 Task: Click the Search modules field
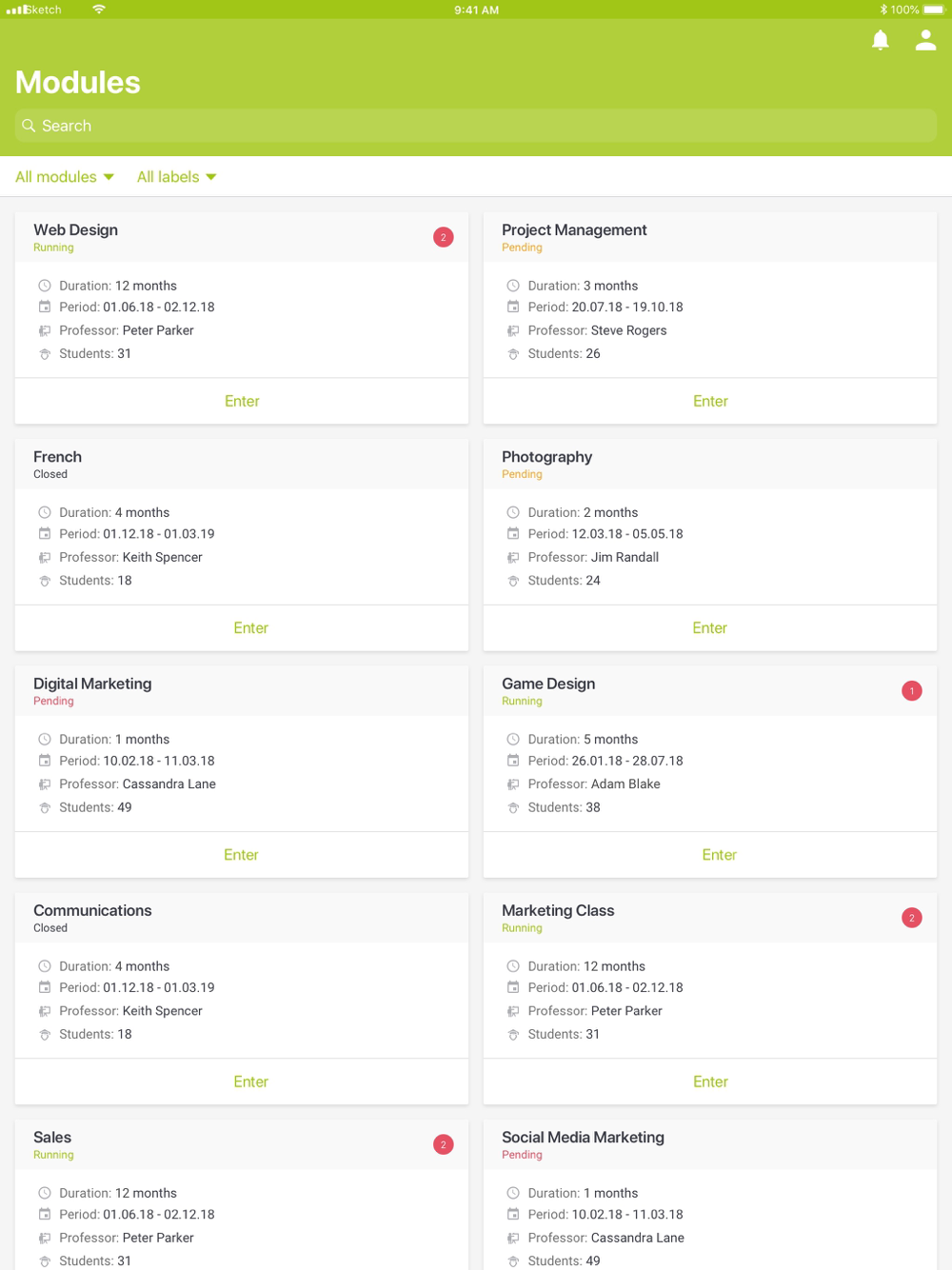pyautogui.click(x=476, y=126)
